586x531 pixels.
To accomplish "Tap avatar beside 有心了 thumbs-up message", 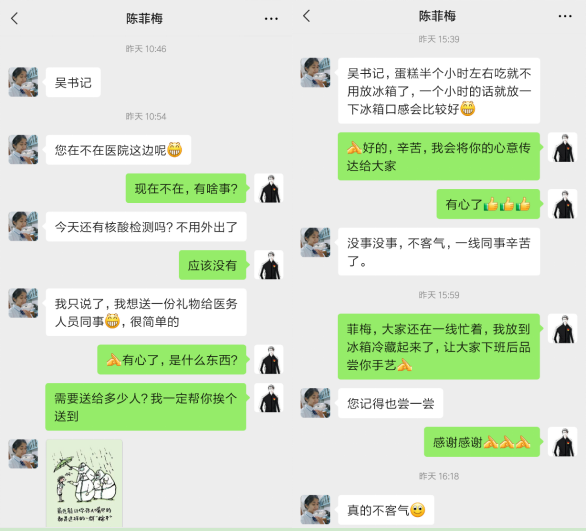I will point(562,204).
